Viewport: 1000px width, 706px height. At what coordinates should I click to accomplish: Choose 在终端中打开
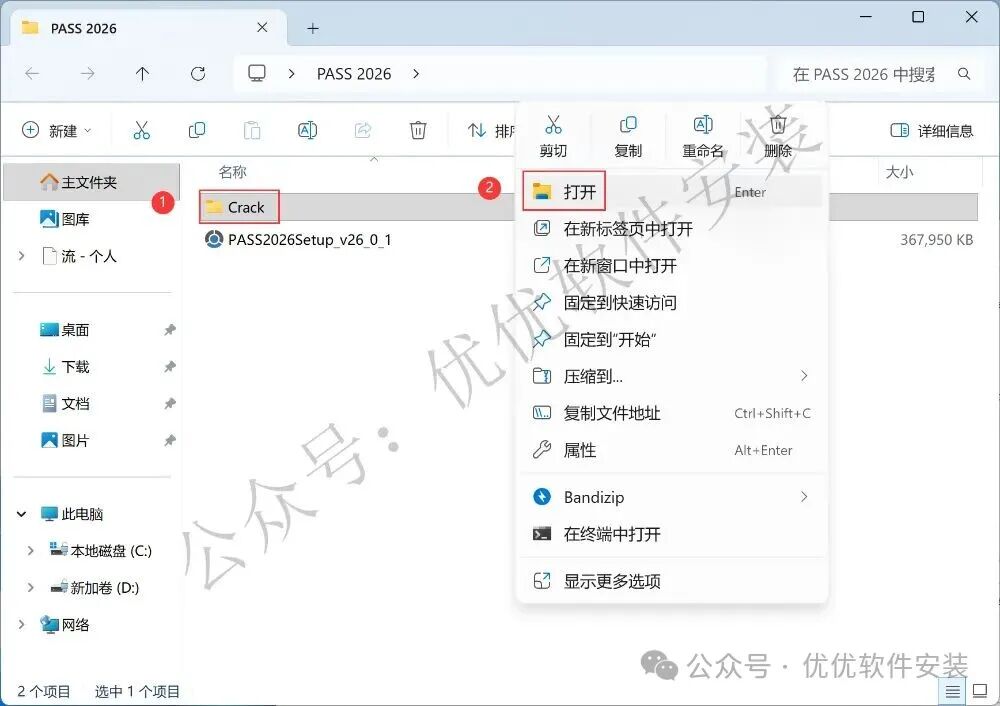click(x=672, y=534)
